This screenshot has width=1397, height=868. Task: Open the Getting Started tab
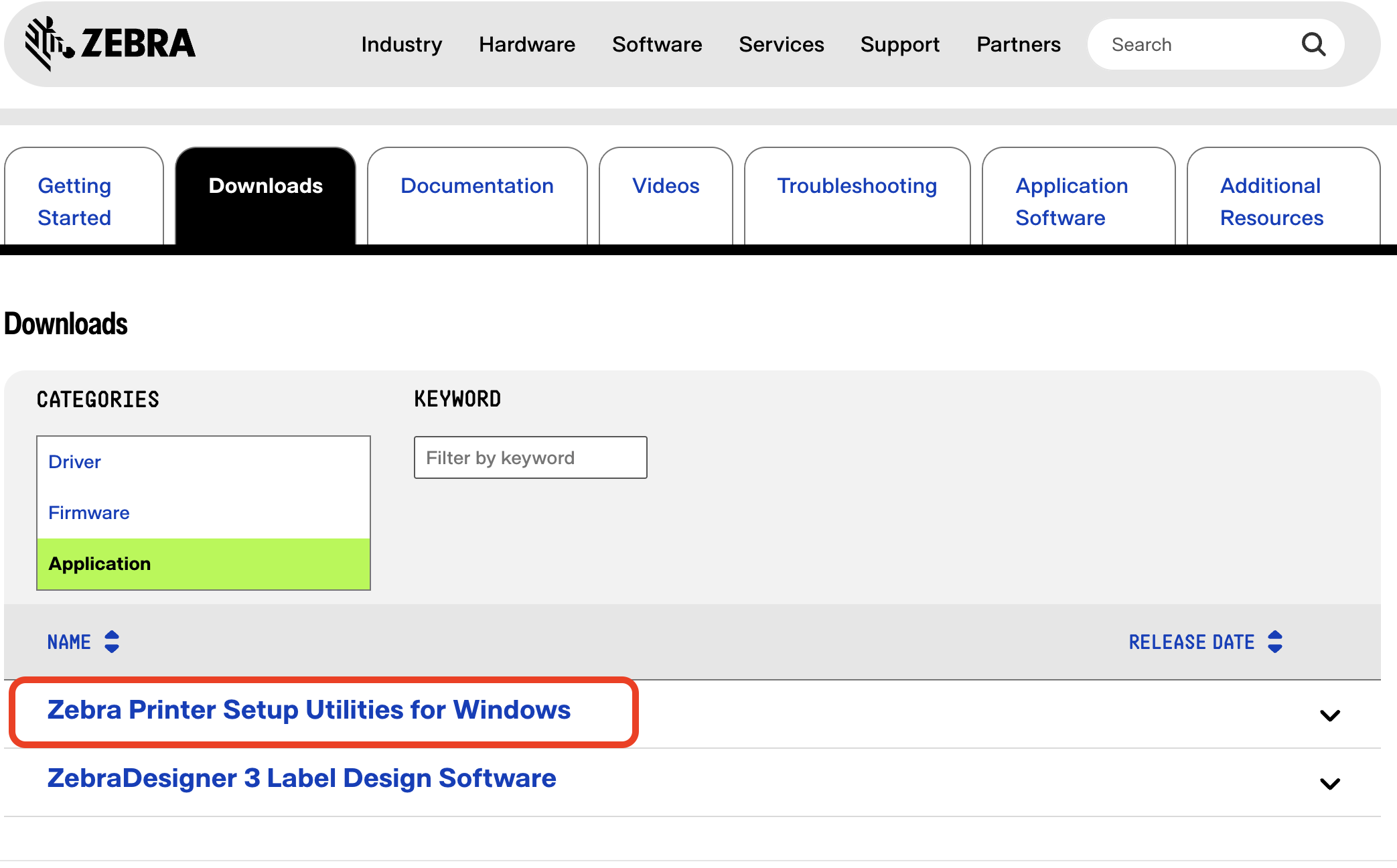pos(75,201)
